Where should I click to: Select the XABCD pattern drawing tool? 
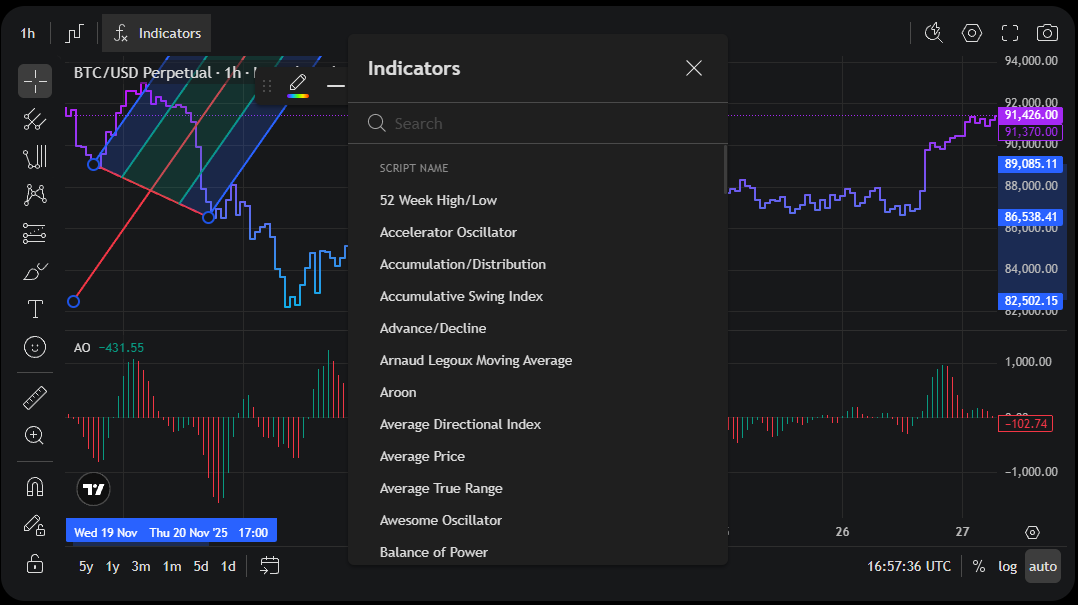tap(35, 195)
